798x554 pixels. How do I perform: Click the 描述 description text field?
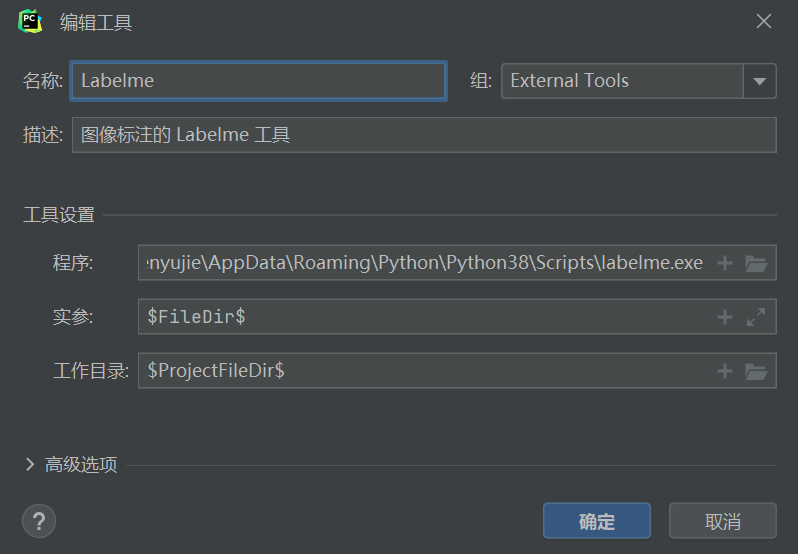(x=424, y=135)
